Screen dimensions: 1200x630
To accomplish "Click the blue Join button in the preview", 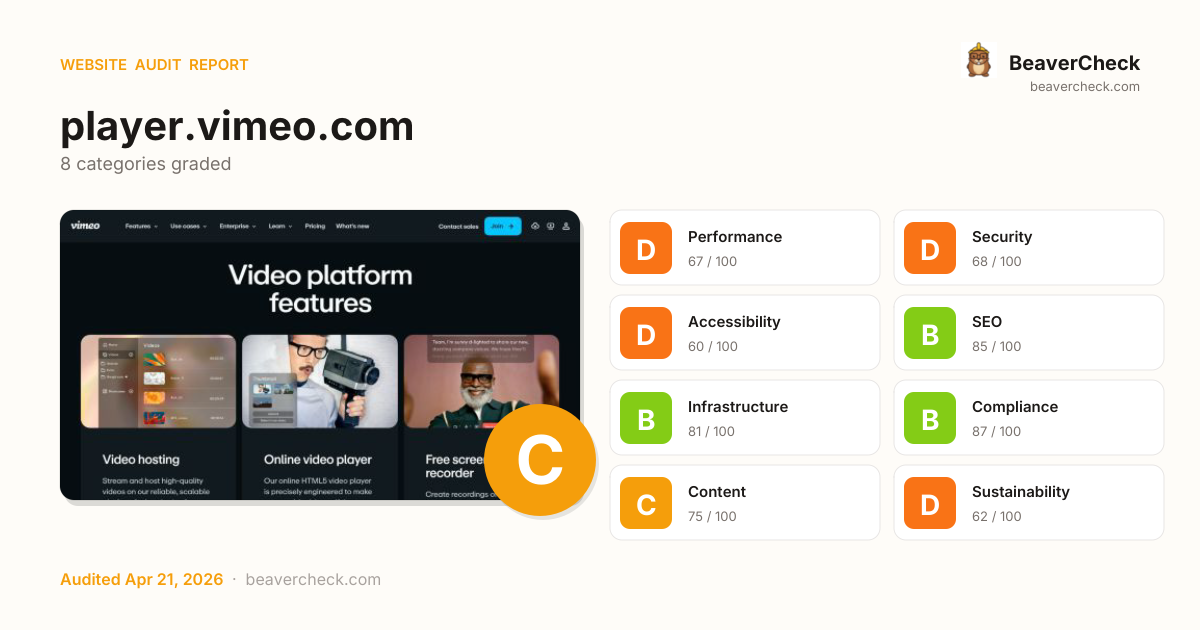I will coord(503,226).
